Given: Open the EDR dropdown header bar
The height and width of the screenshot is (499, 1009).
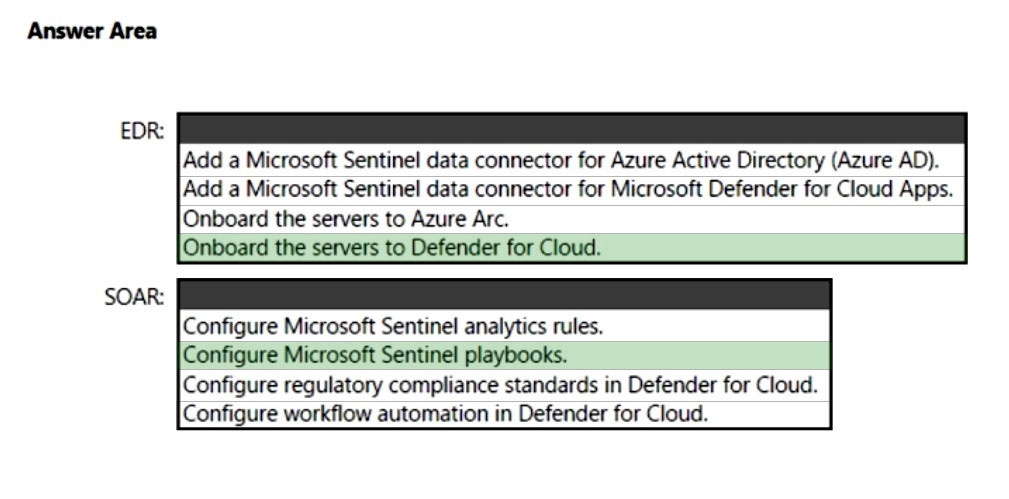Looking at the screenshot, I should point(571,129).
